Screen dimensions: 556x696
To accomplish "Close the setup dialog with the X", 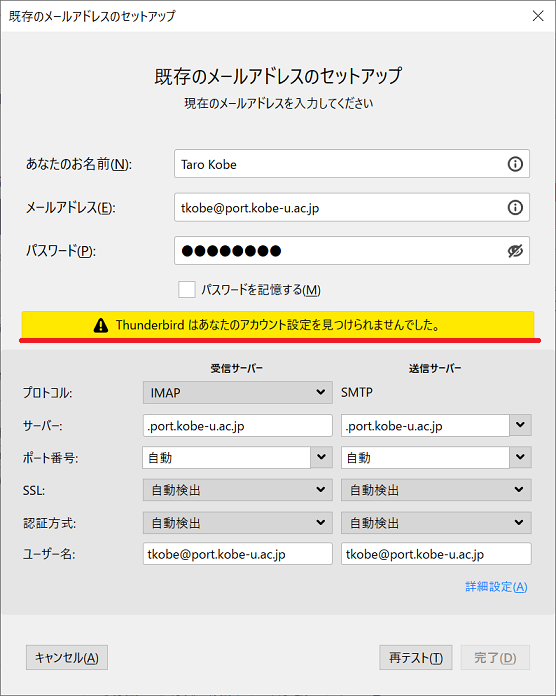I will (538, 16).
